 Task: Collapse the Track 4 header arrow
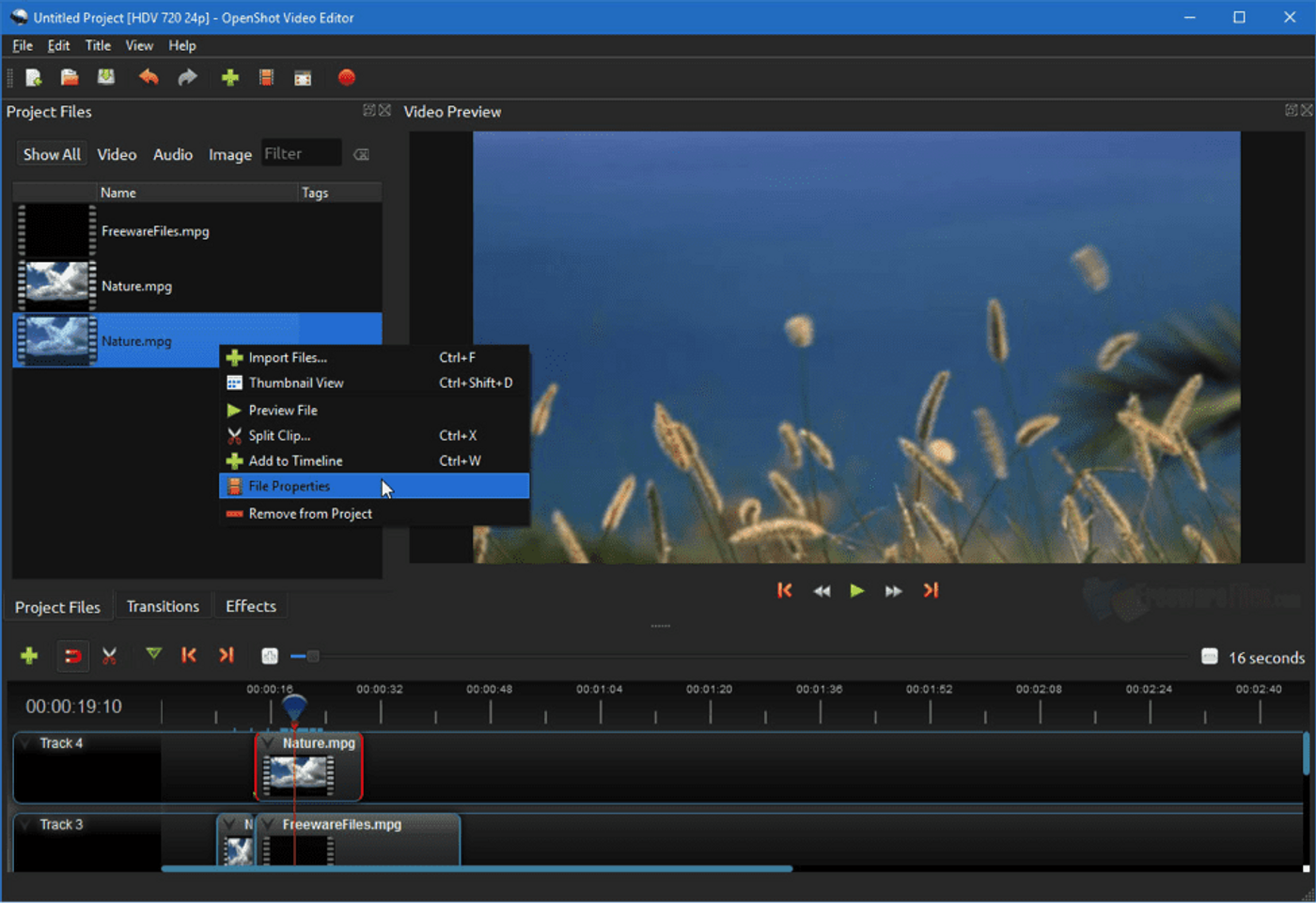tap(25, 742)
